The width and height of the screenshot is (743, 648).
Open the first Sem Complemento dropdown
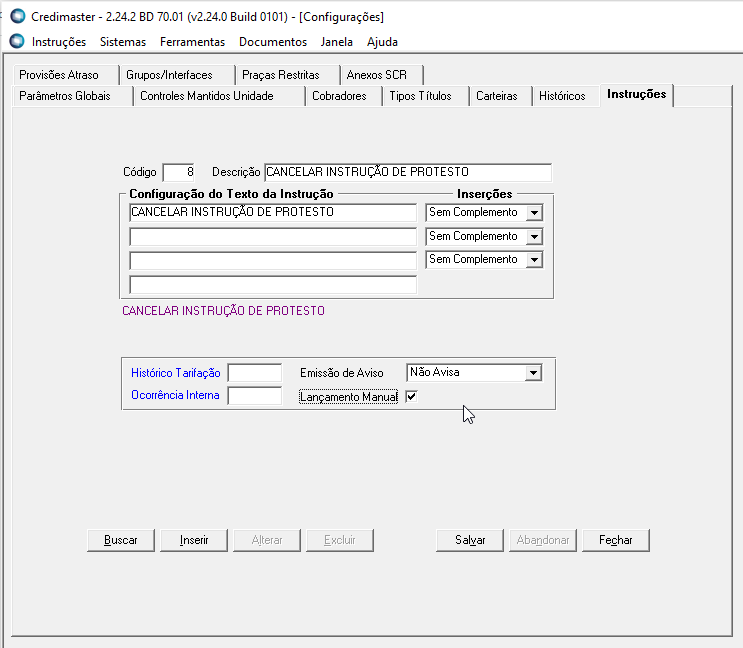(534, 213)
